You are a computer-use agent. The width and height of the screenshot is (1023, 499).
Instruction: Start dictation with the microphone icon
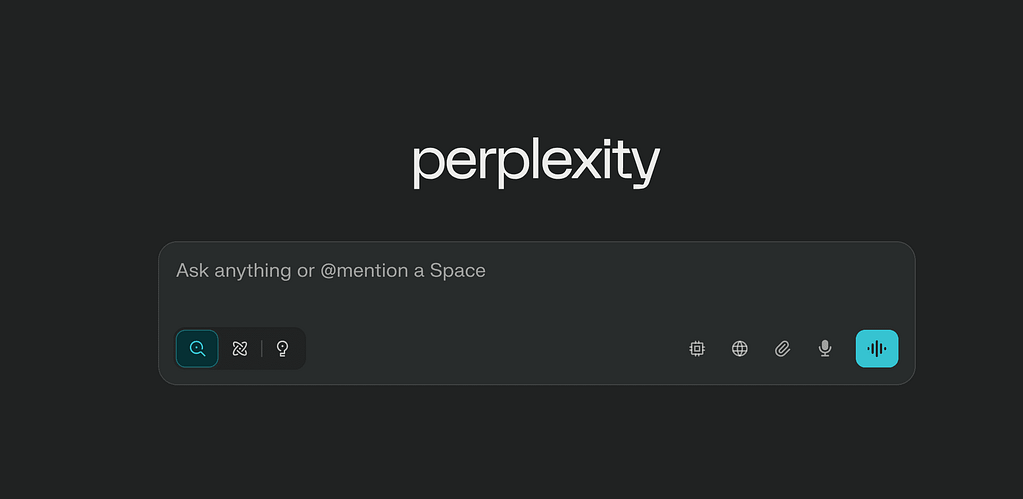[x=825, y=349]
